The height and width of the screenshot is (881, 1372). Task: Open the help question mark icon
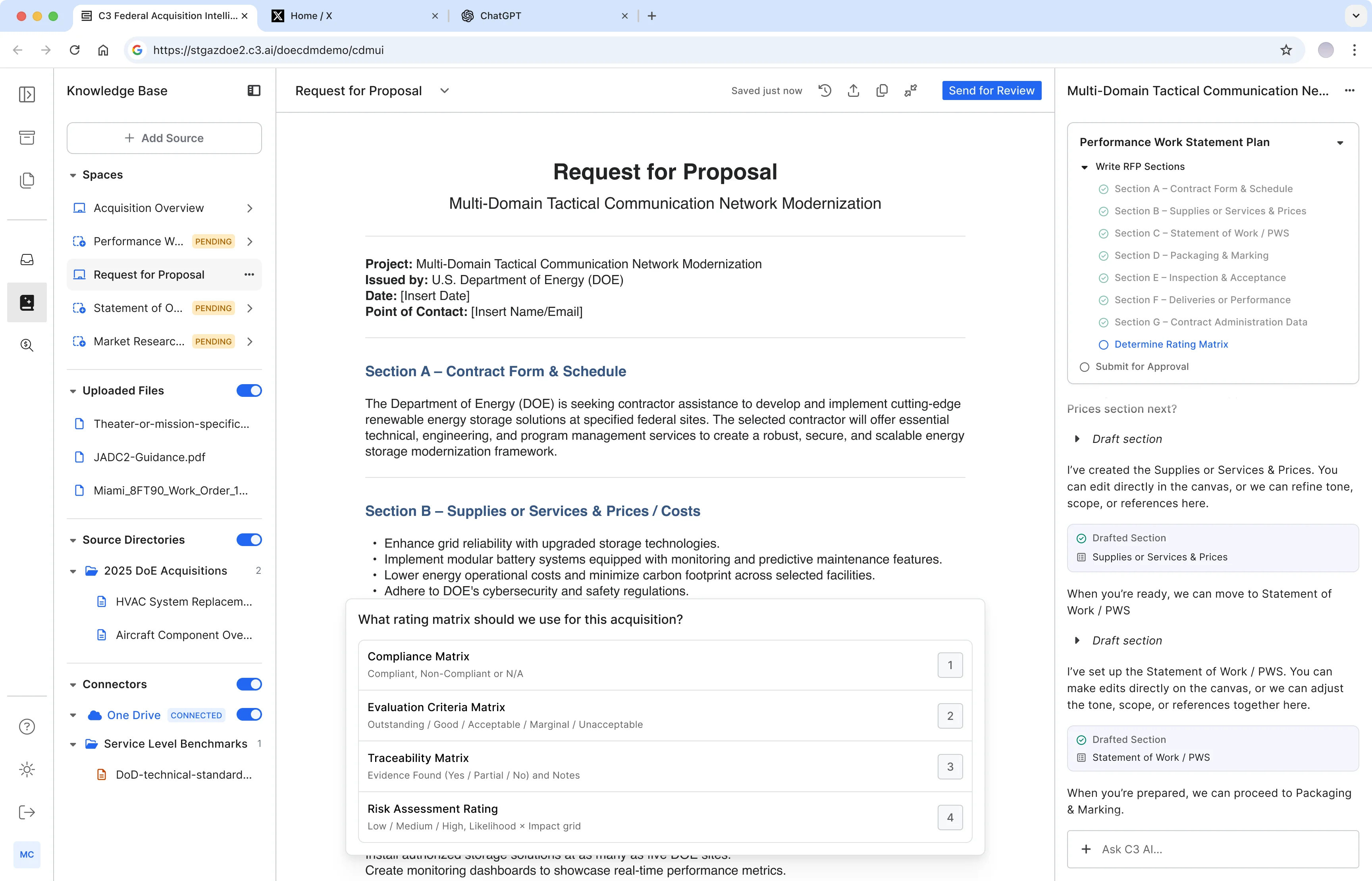tap(27, 727)
